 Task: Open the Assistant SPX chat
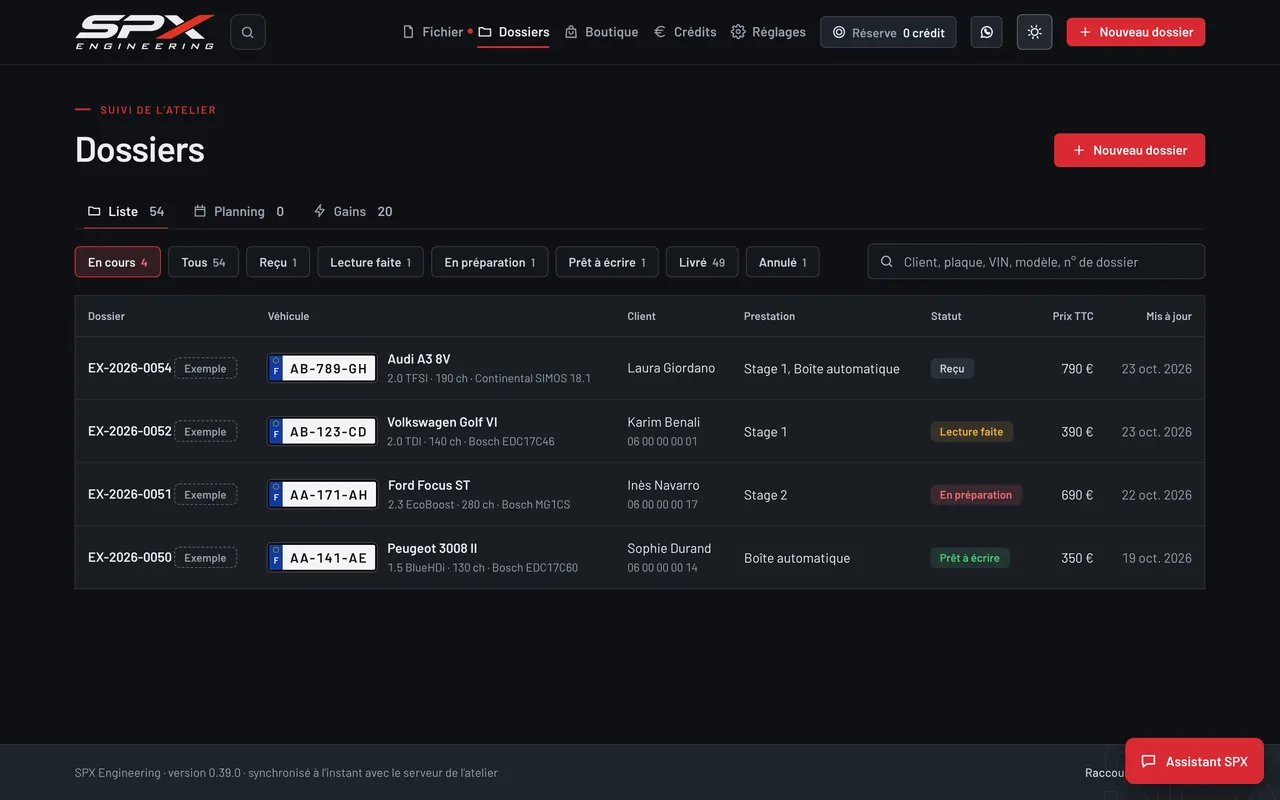pyautogui.click(x=1194, y=761)
